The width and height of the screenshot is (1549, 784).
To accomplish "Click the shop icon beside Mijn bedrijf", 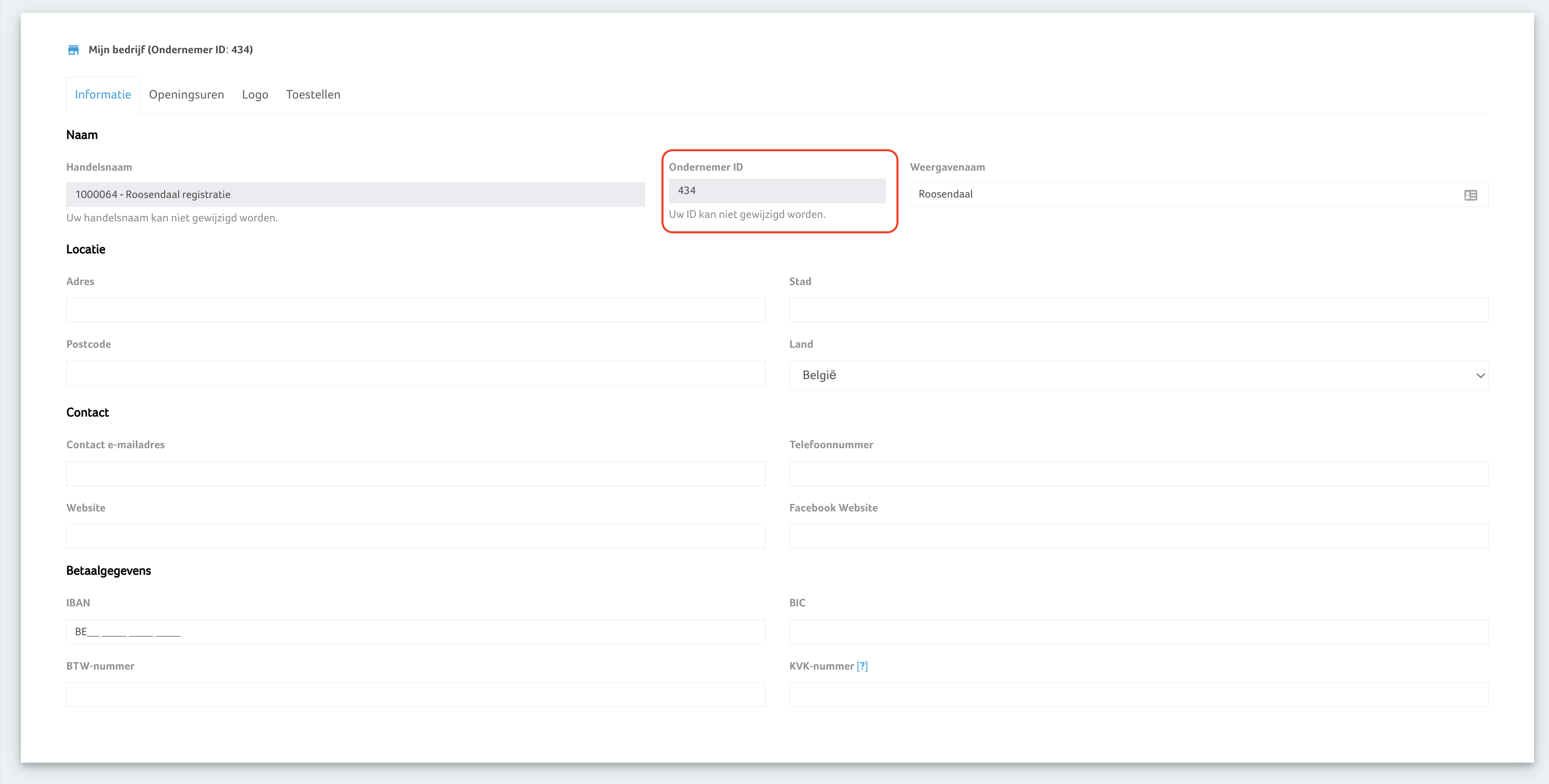I will [73, 50].
